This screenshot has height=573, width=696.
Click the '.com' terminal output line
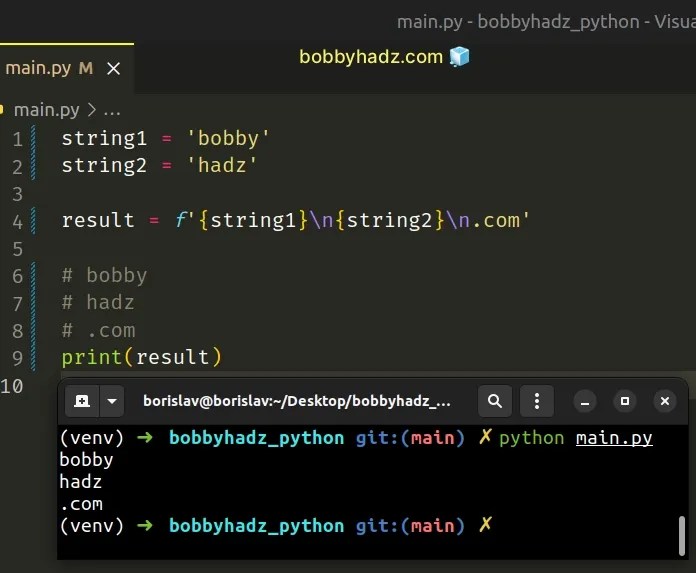pyautogui.click(x=81, y=505)
